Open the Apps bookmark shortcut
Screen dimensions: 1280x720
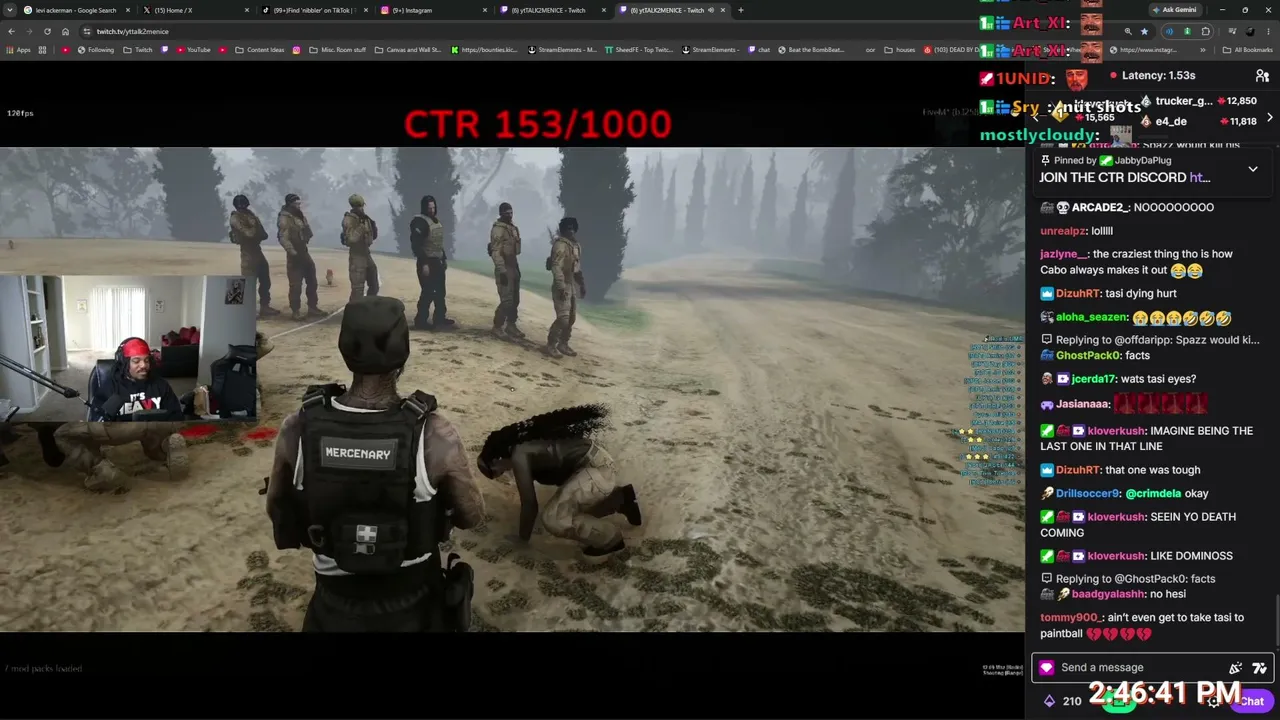point(19,50)
